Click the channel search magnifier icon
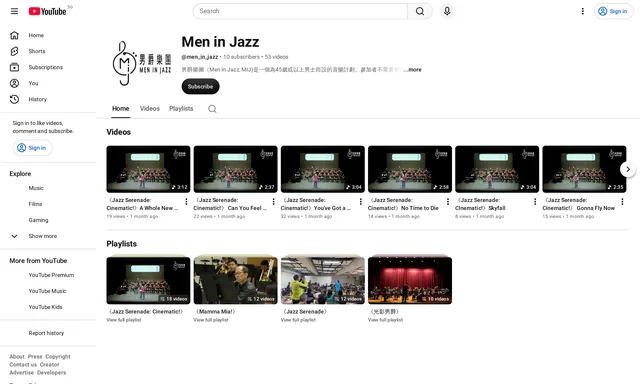 tap(212, 109)
